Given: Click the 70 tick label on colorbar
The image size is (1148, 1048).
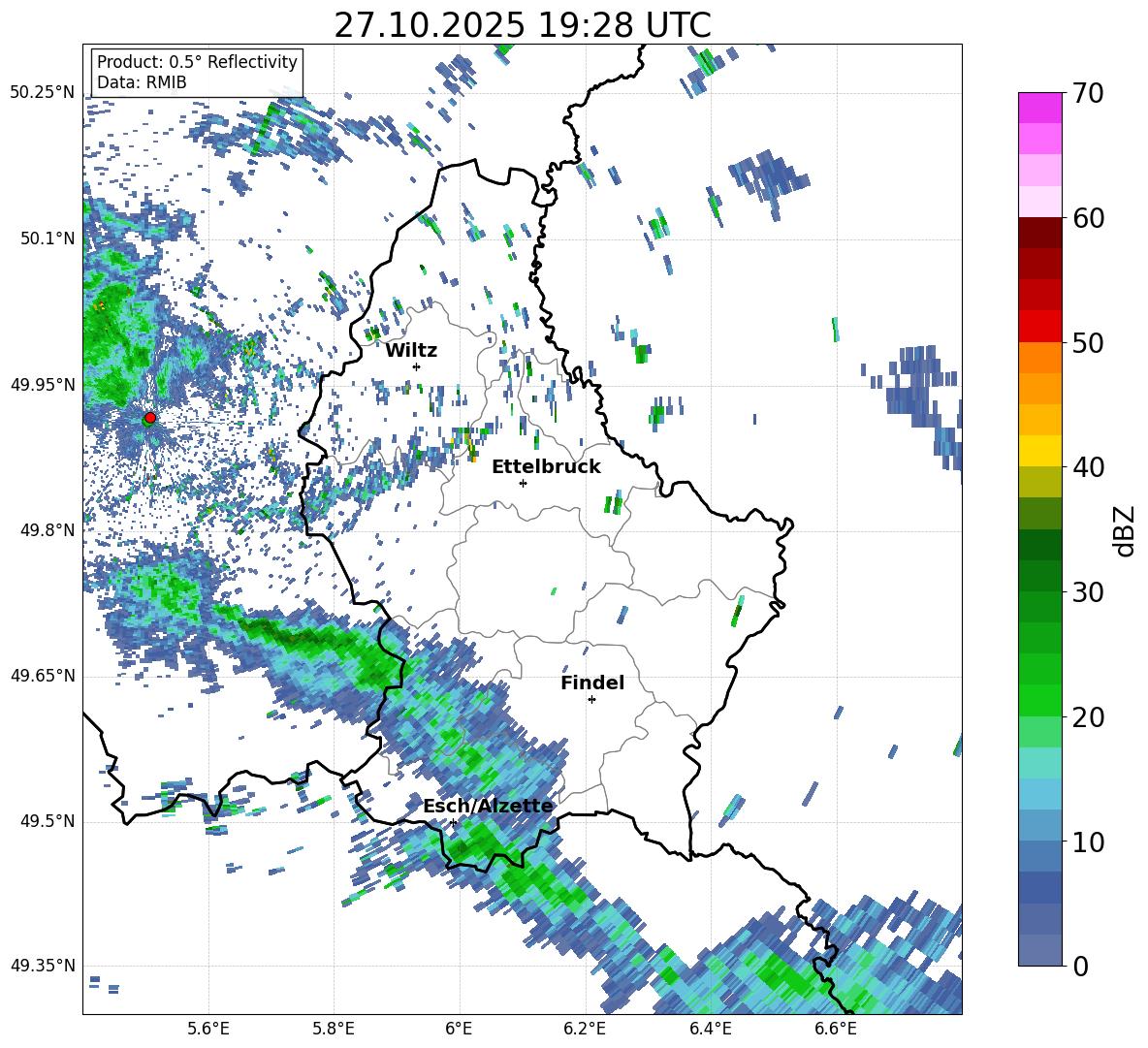Looking at the screenshot, I should tap(1088, 94).
